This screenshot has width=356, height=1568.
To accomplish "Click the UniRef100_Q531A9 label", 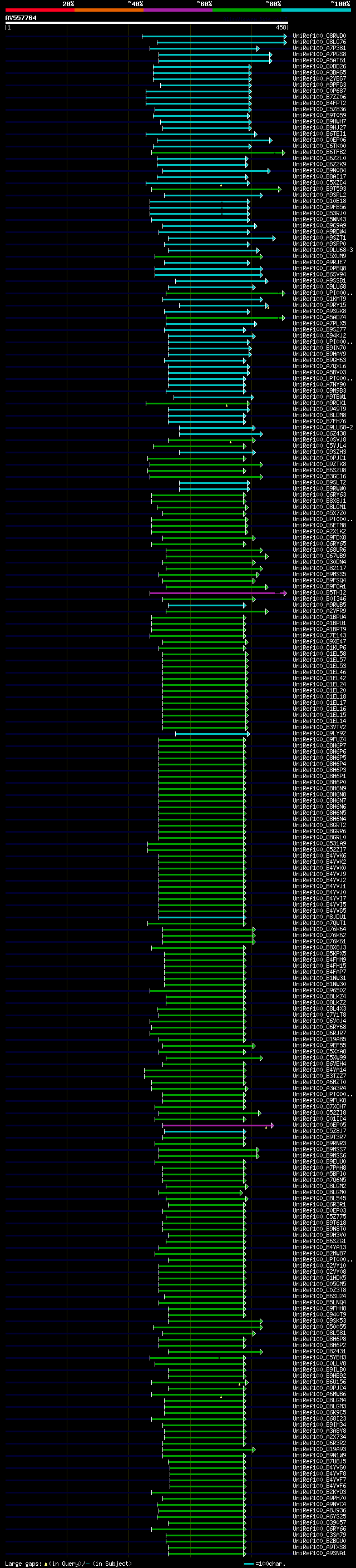I will [319, 844].
